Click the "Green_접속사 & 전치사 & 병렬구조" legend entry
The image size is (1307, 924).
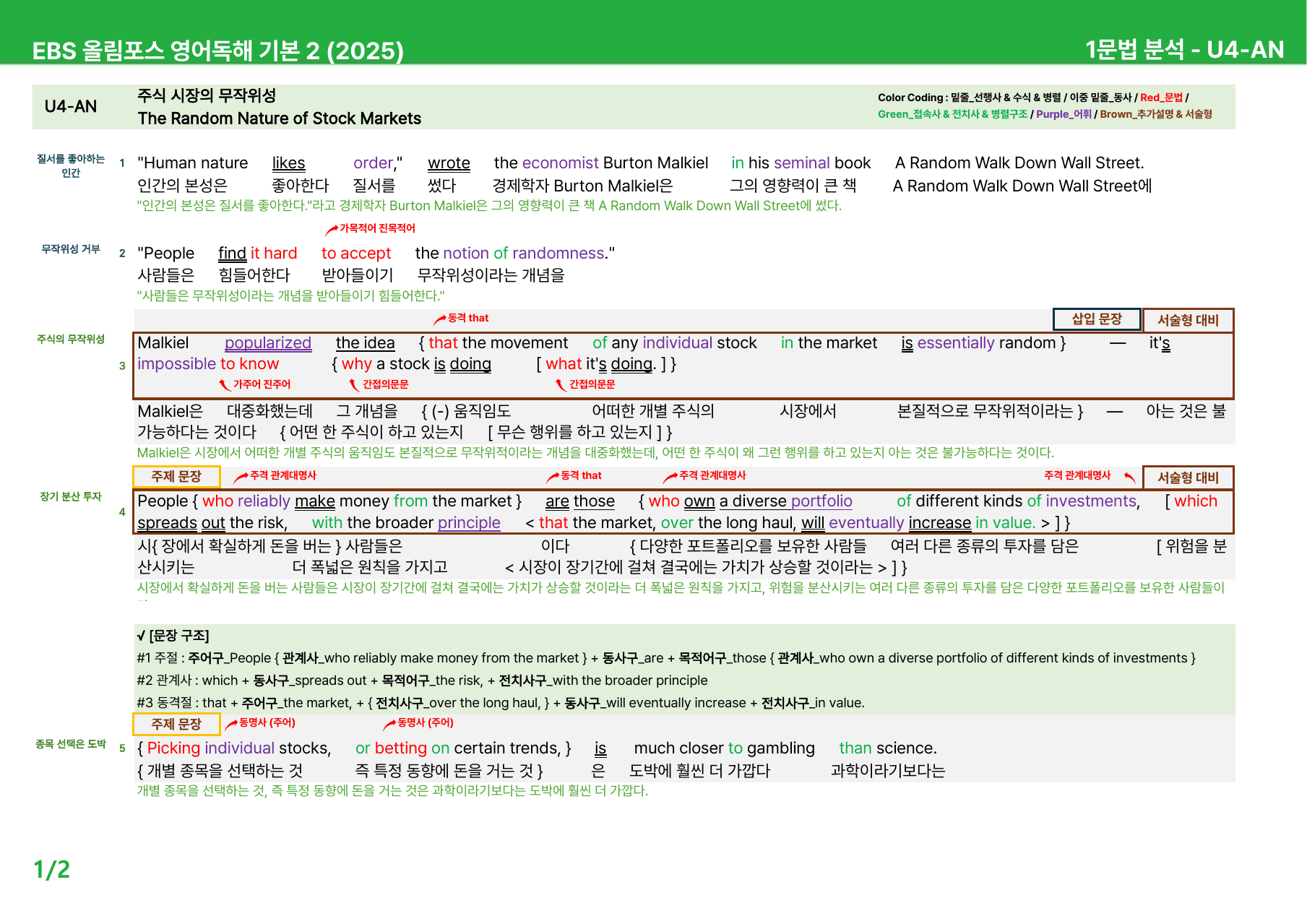pyautogui.click(x=952, y=114)
